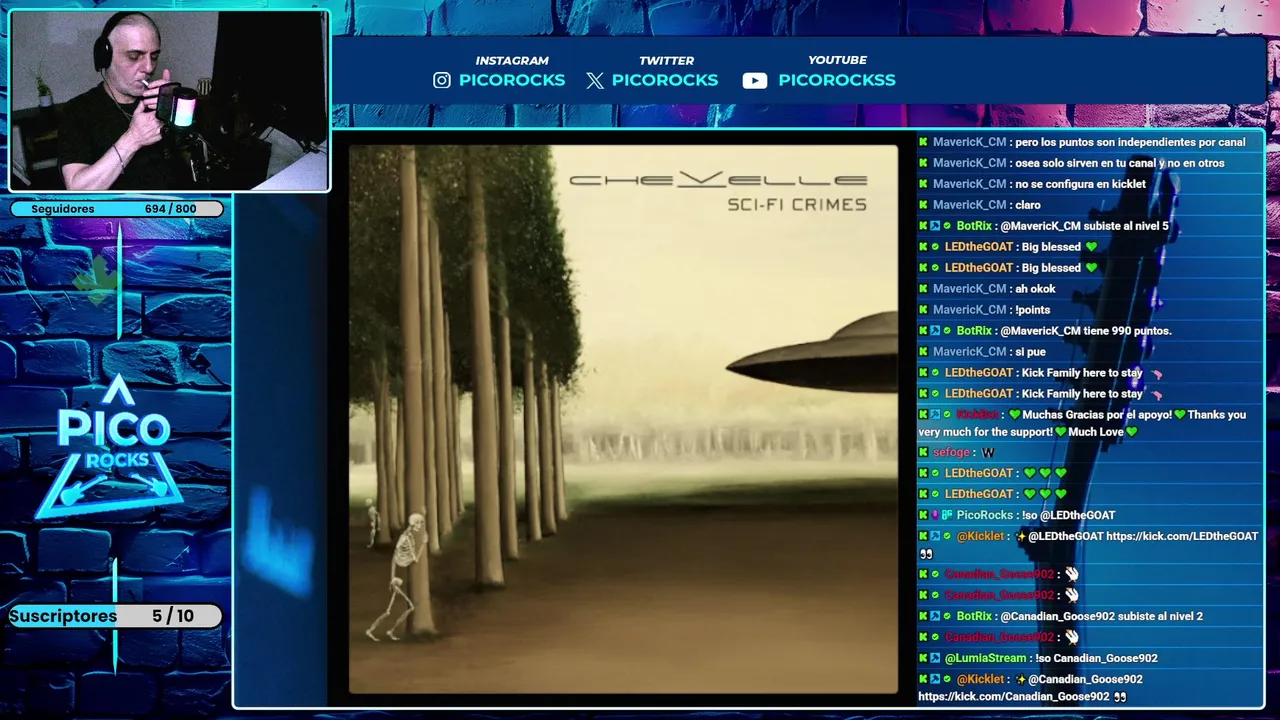Image resolution: width=1280 pixels, height=720 pixels.
Task: Click the Seguidores 694 / 800 progress bar
Action: pos(117,209)
